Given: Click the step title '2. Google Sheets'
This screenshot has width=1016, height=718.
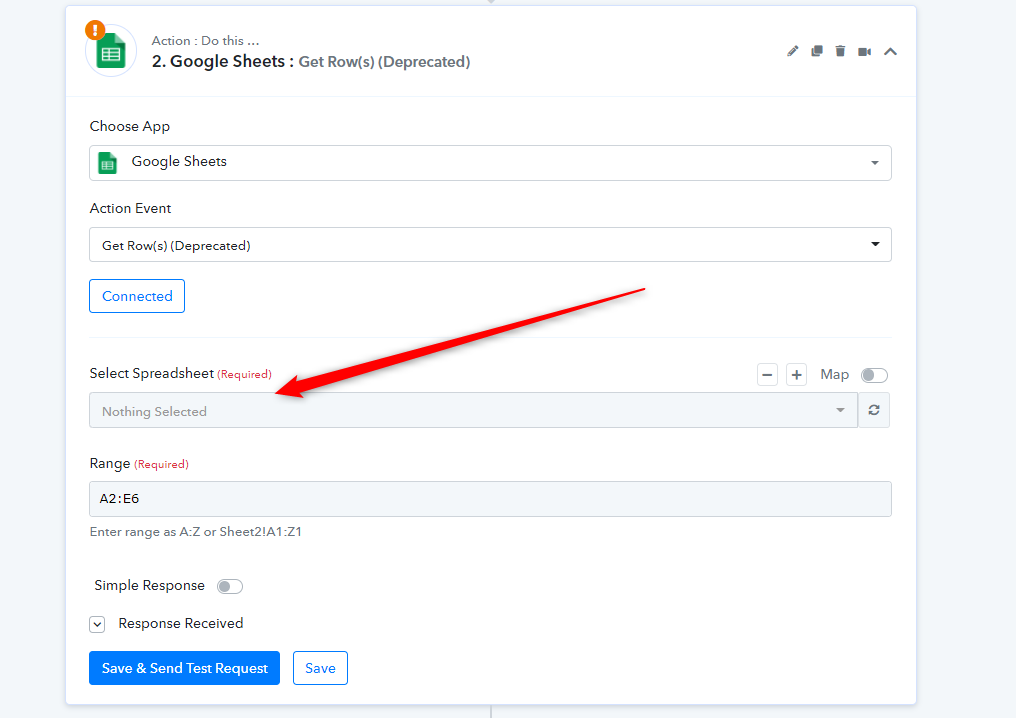Looking at the screenshot, I should click(x=218, y=62).
